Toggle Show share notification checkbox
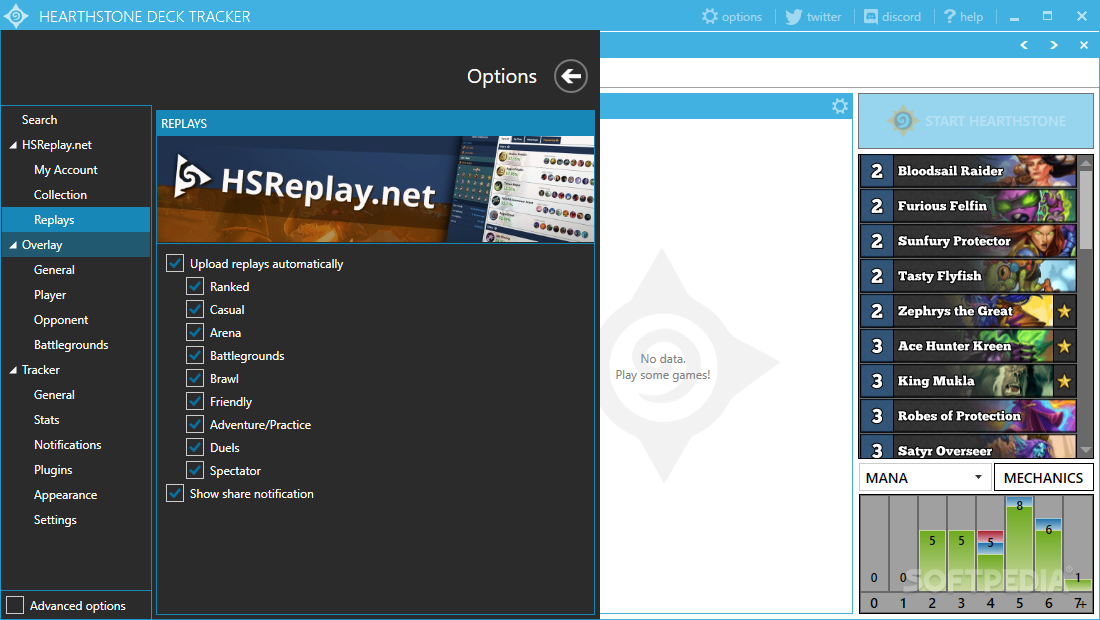Screen dimensions: 1100x620 [x=175, y=493]
